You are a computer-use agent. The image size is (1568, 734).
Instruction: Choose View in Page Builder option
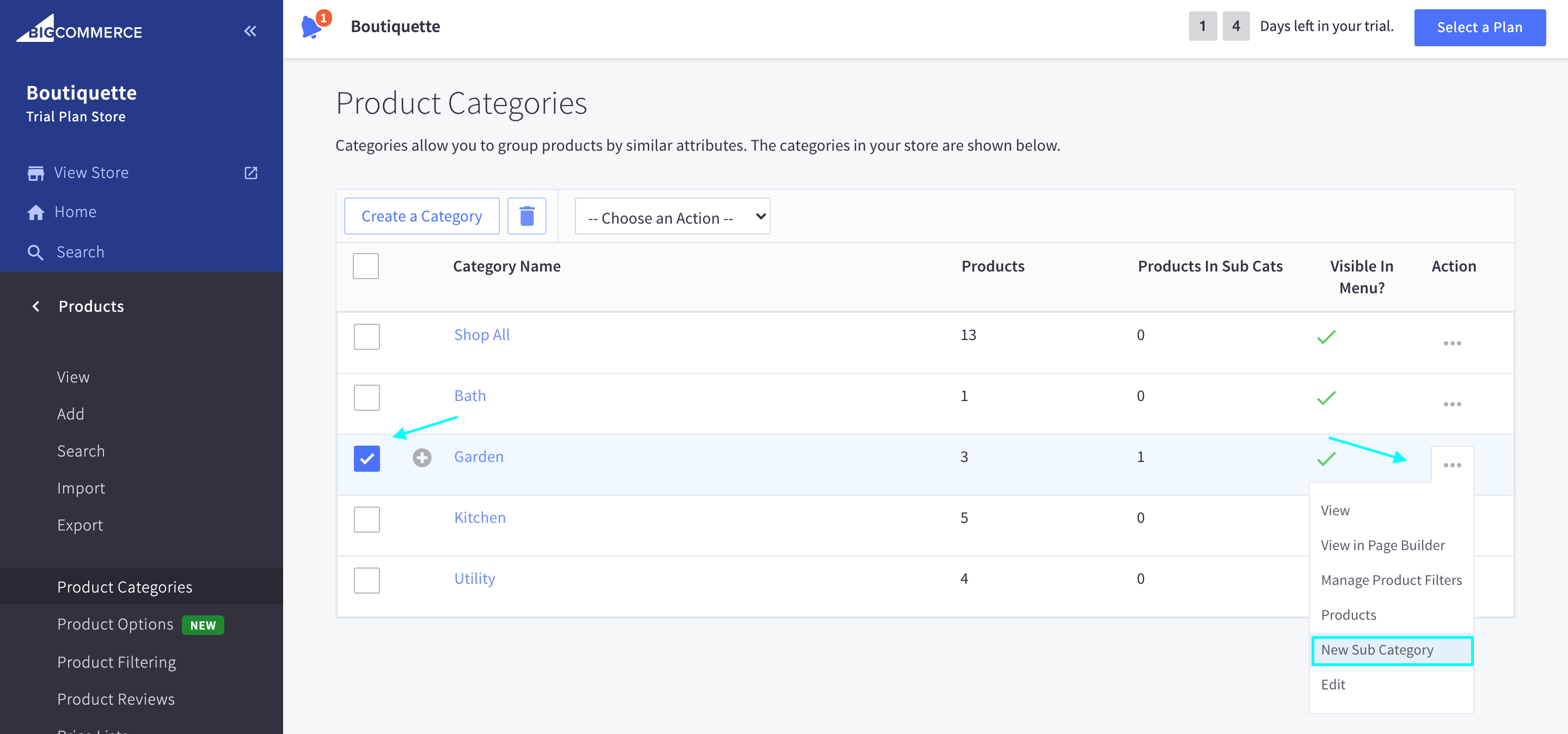tap(1382, 545)
